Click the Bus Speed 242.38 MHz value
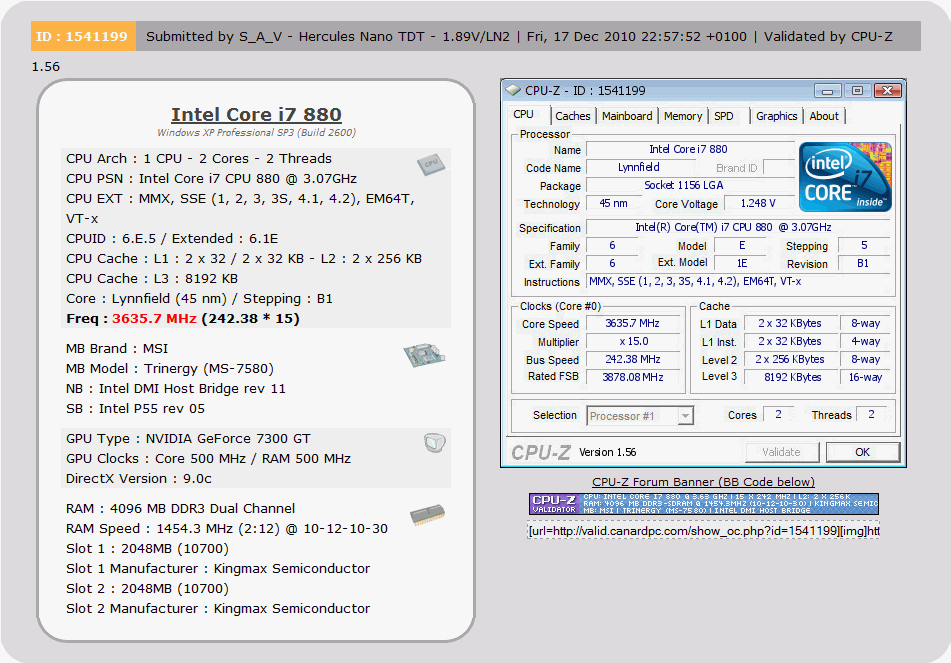Image resolution: width=951 pixels, height=663 pixels. pyautogui.click(x=632, y=359)
